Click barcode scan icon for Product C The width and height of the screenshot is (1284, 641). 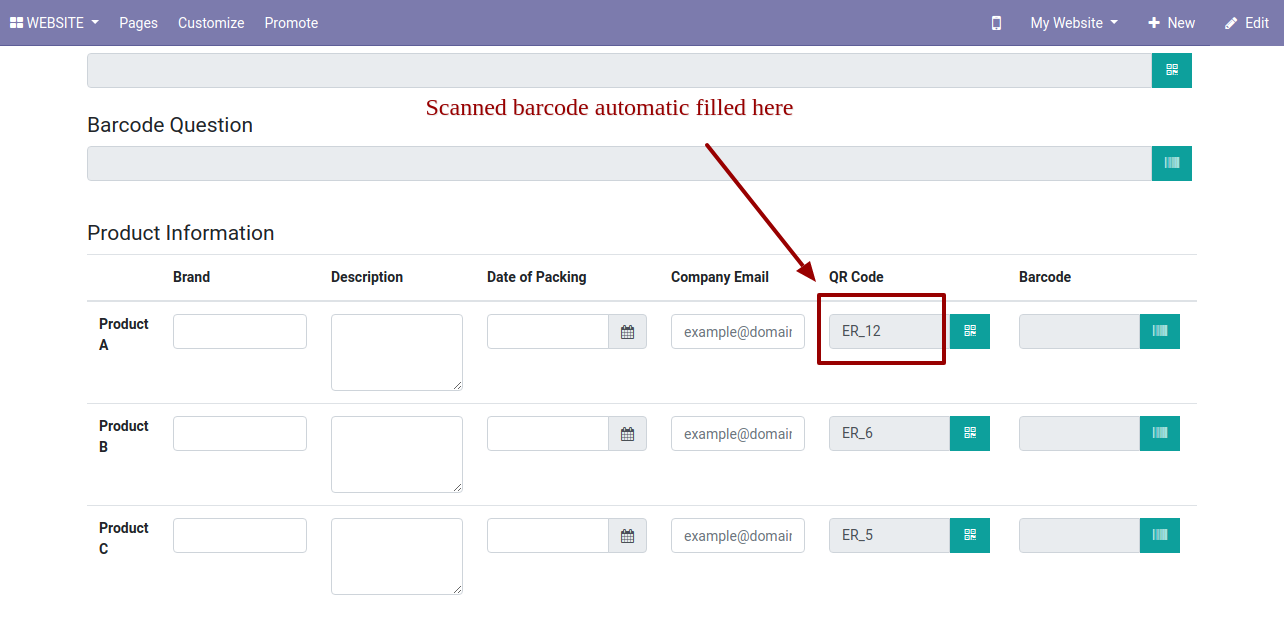tap(1159, 535)
